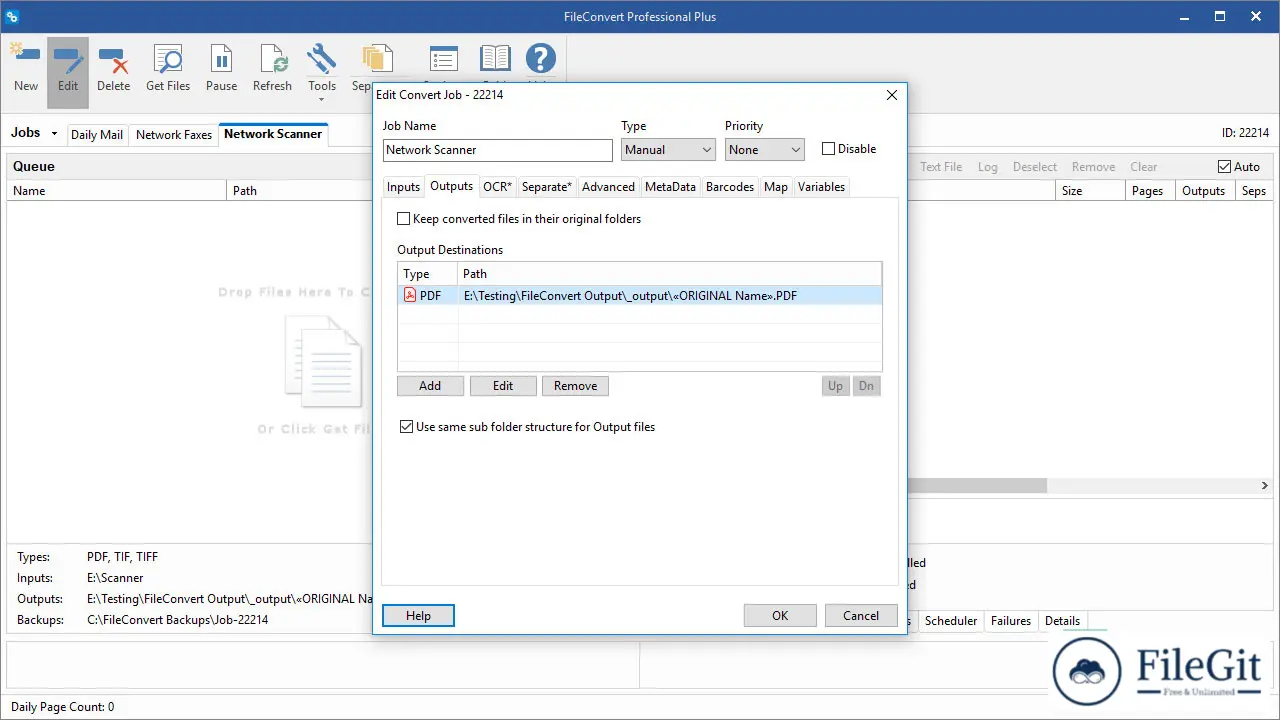Click the Help question-mark toolbar icon
The width and height of the screenshot is (1280, 720).
click(x=540, y=60)
